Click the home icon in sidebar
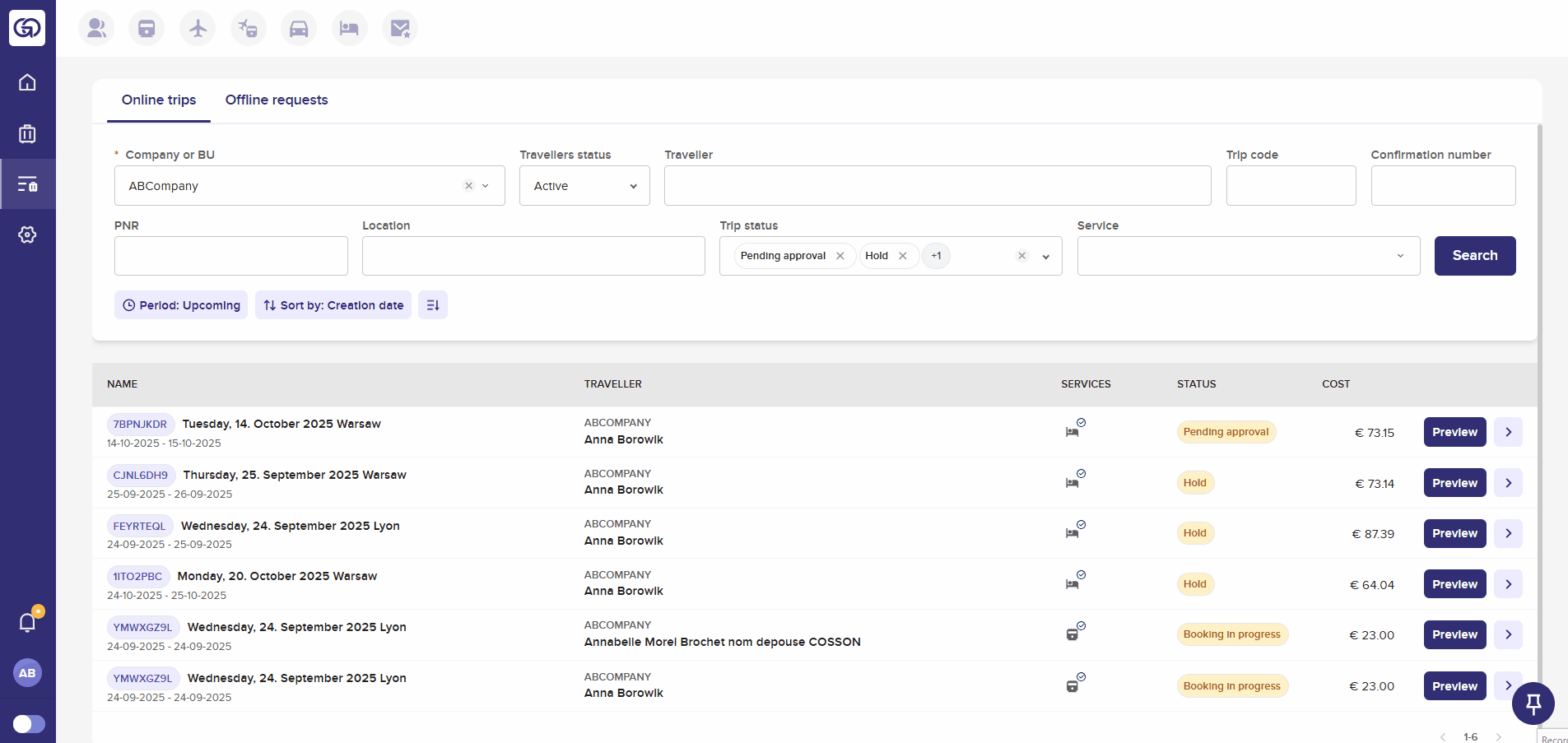 click(27, 82)
